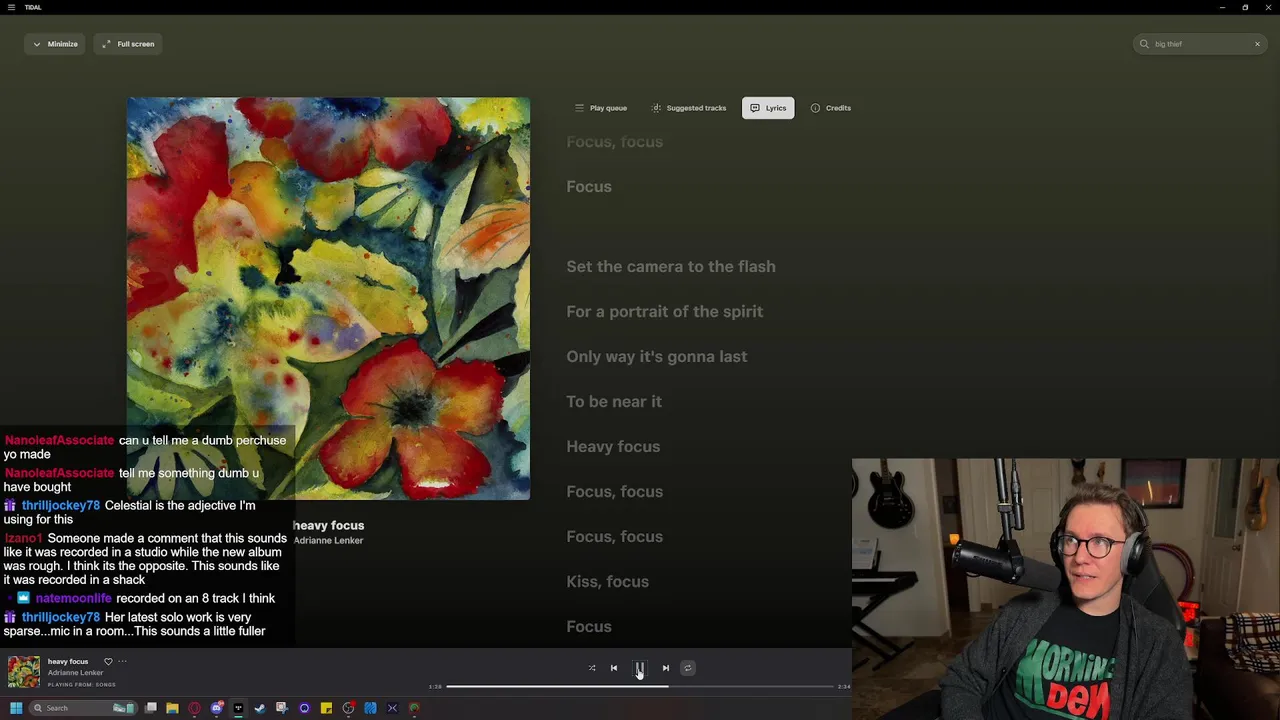Click lyric line 'To be near it'
Viewport: 1280px width, 720px height.
click(614, 402)
